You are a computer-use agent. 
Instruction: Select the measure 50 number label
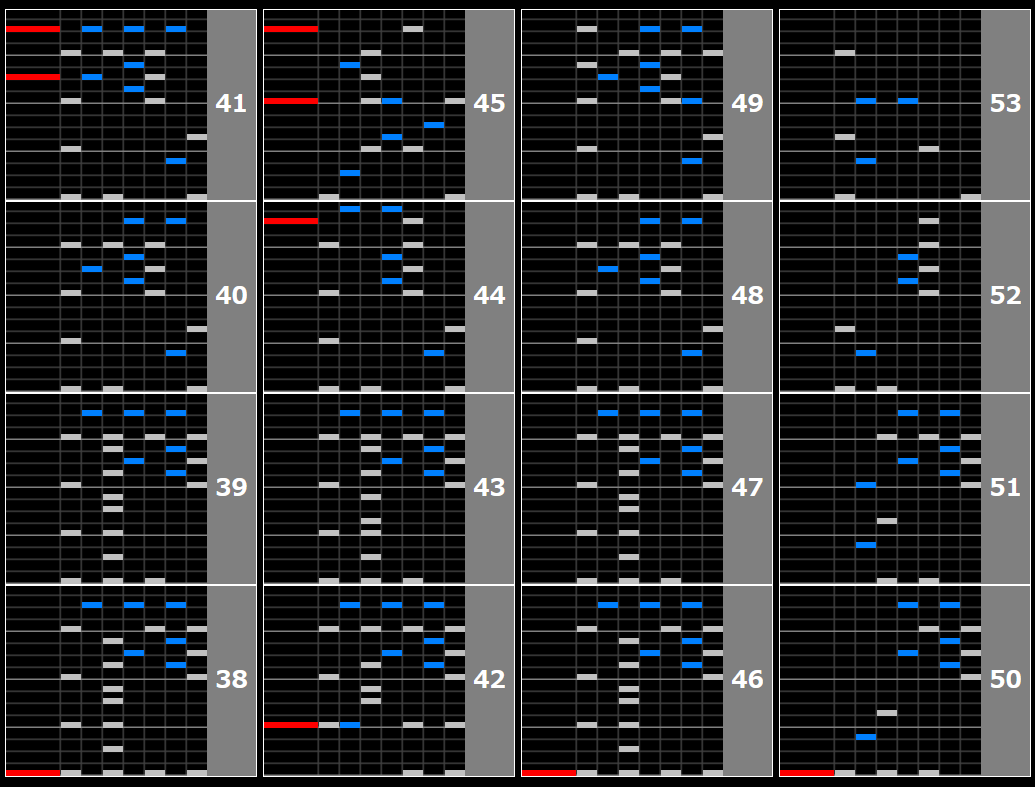point(1006,679)
